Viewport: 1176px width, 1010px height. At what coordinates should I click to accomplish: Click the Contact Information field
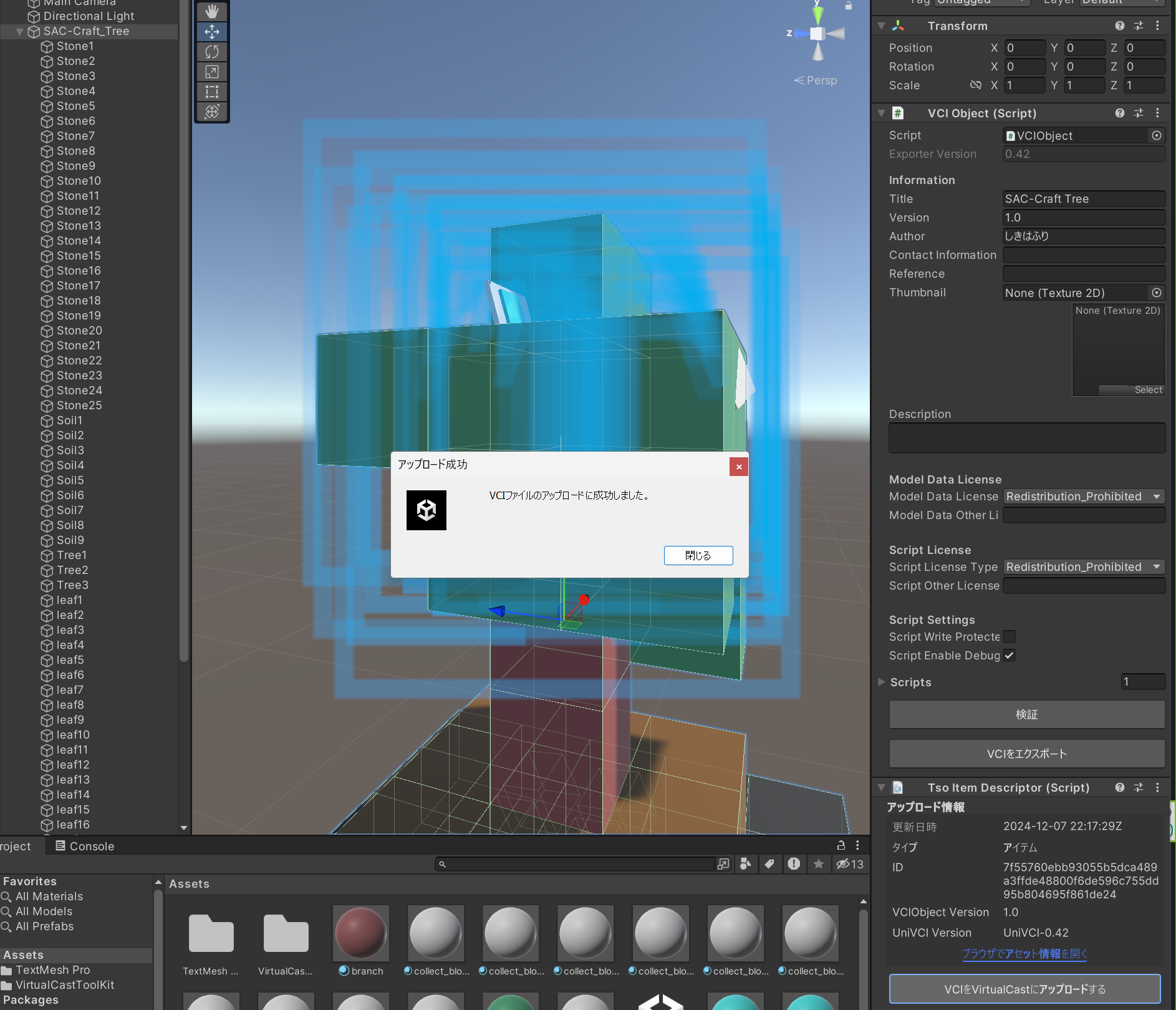pos(1084,255)
